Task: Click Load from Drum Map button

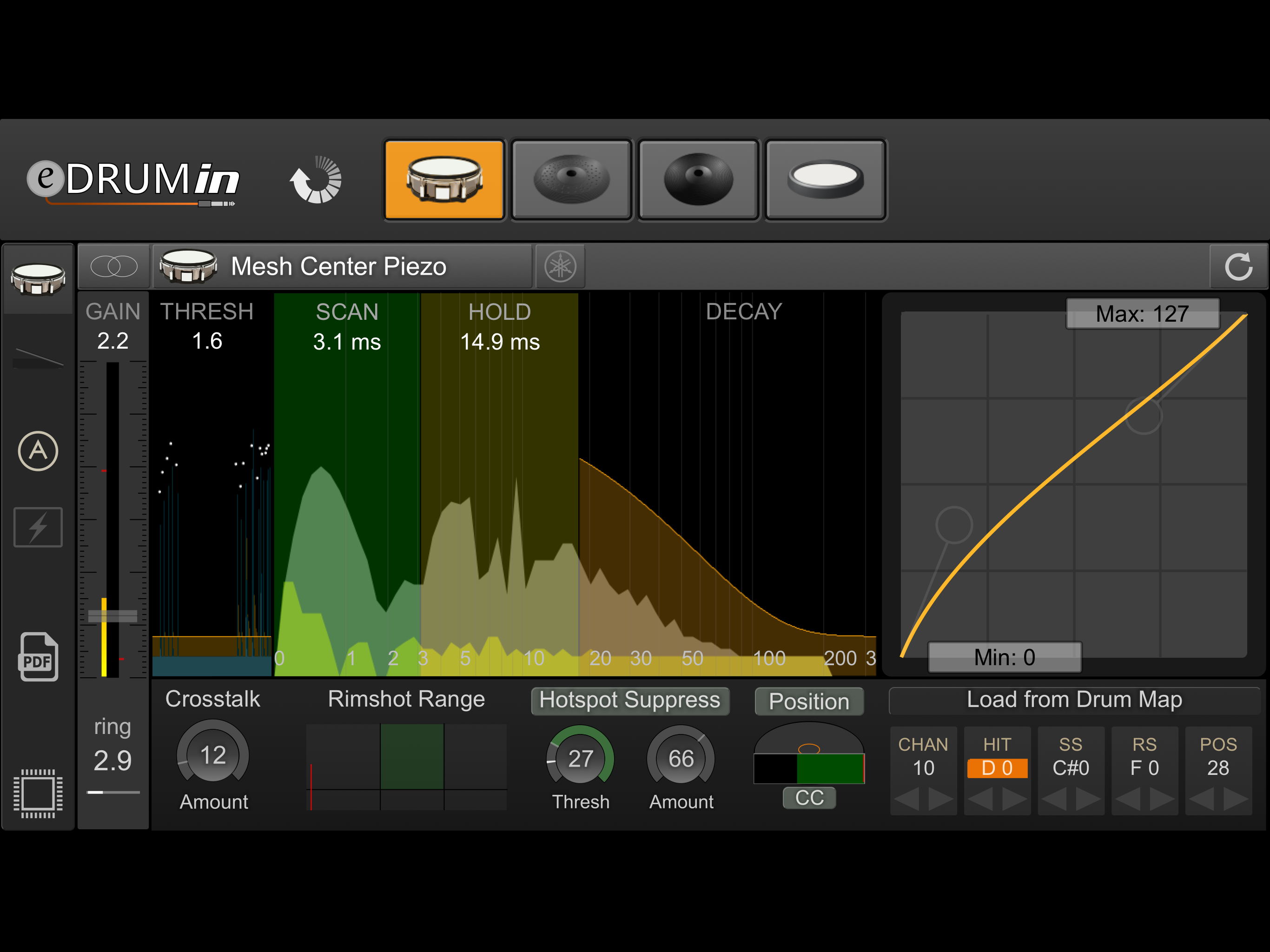Action: (x=1074, y=700)
